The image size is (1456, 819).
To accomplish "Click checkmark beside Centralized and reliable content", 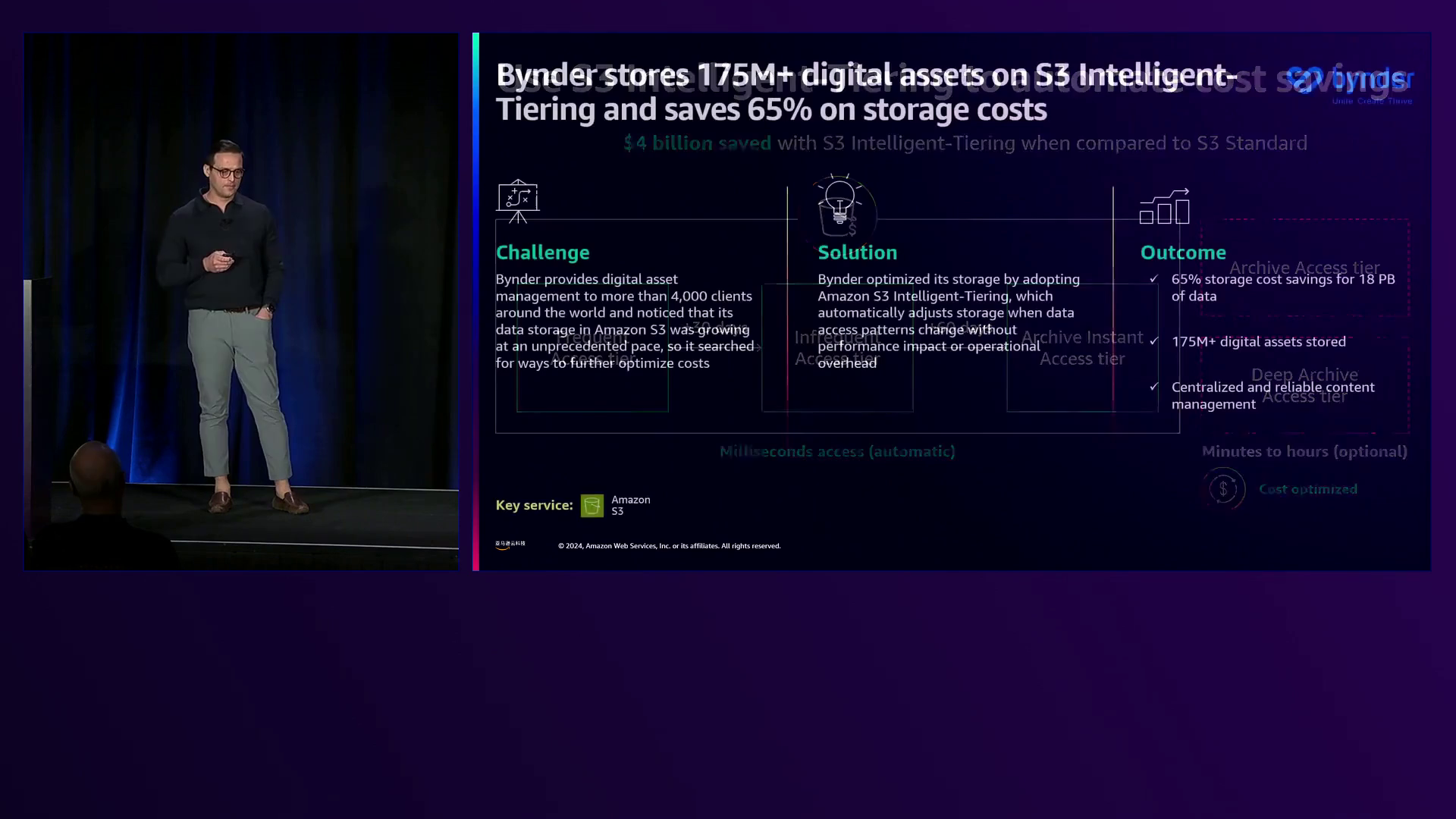I will click(1153, 387).
